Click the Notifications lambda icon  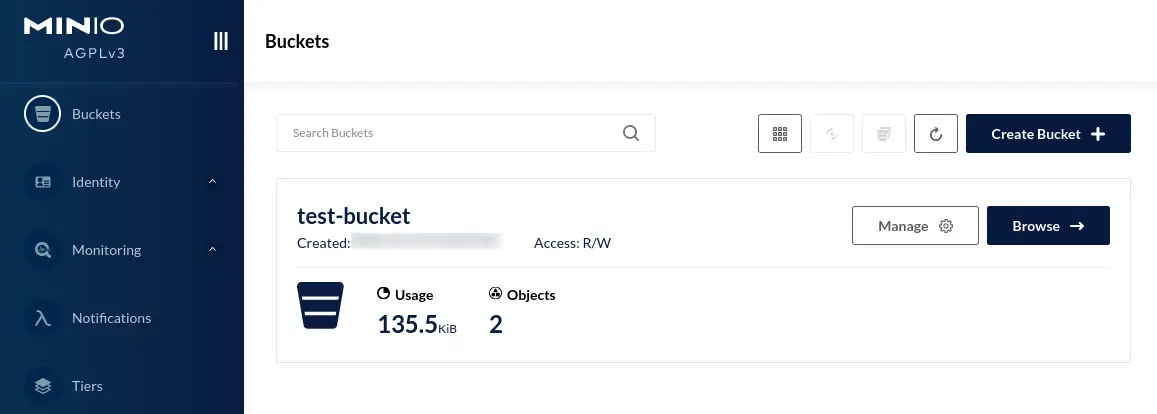[43, 318]
